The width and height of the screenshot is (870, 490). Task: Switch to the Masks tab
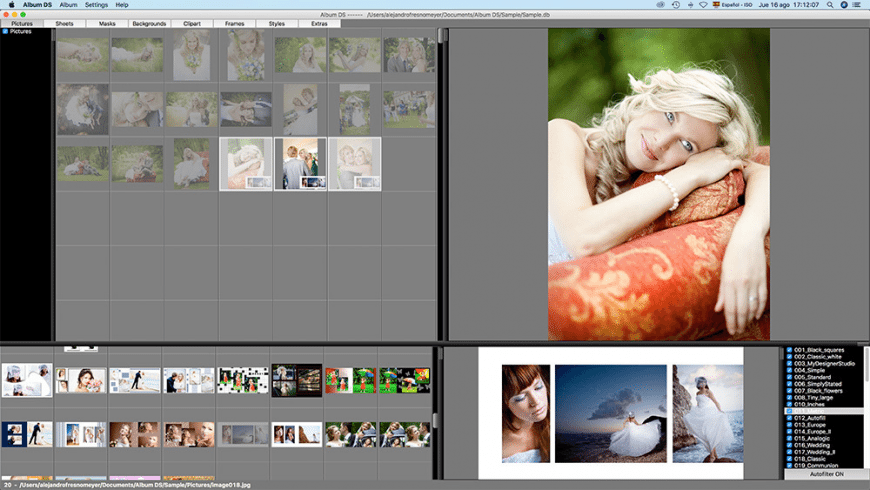coord(107,23)
